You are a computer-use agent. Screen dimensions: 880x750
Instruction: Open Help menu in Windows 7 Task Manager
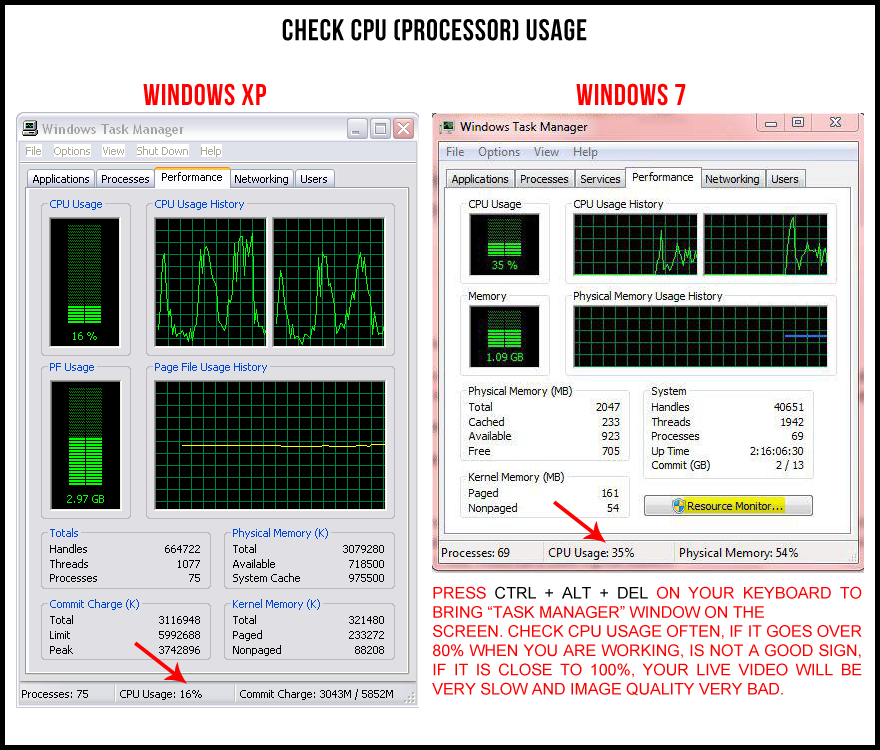(x=585, y=152)
